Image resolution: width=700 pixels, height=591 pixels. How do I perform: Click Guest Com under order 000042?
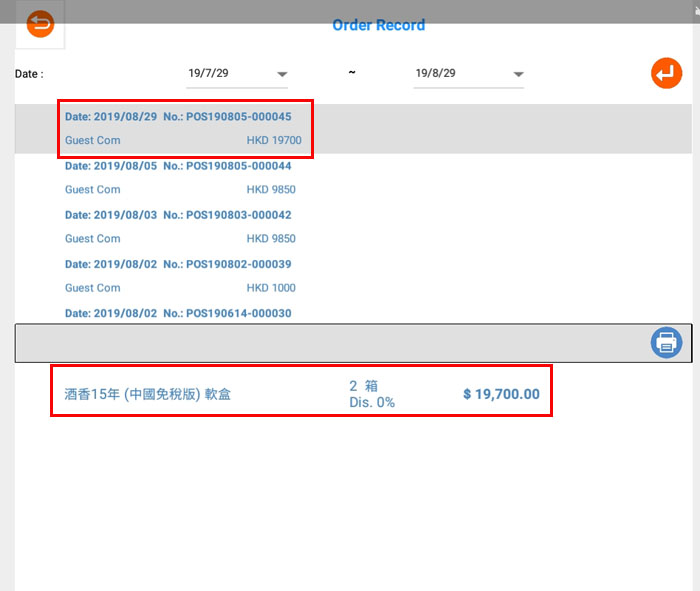93,239
